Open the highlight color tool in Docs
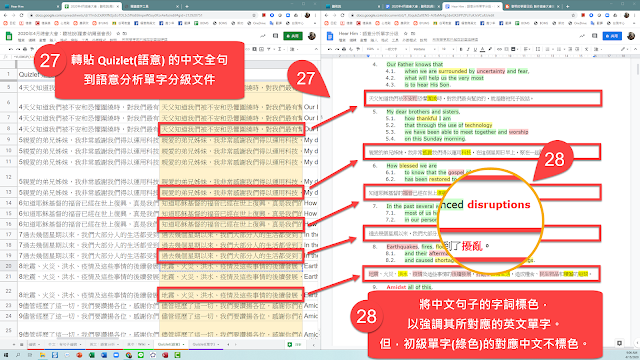This screenshot has height=360, width=640. [x=490, y=49]
